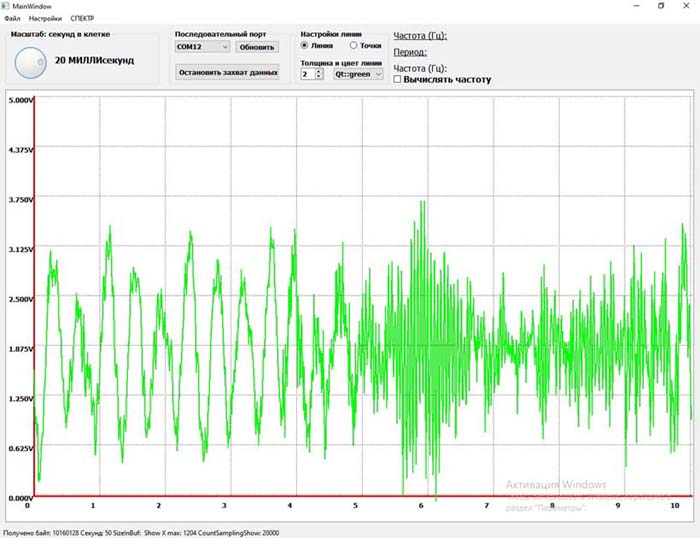
Task: Open the Настройки menu
Action: tap(45, 18)
